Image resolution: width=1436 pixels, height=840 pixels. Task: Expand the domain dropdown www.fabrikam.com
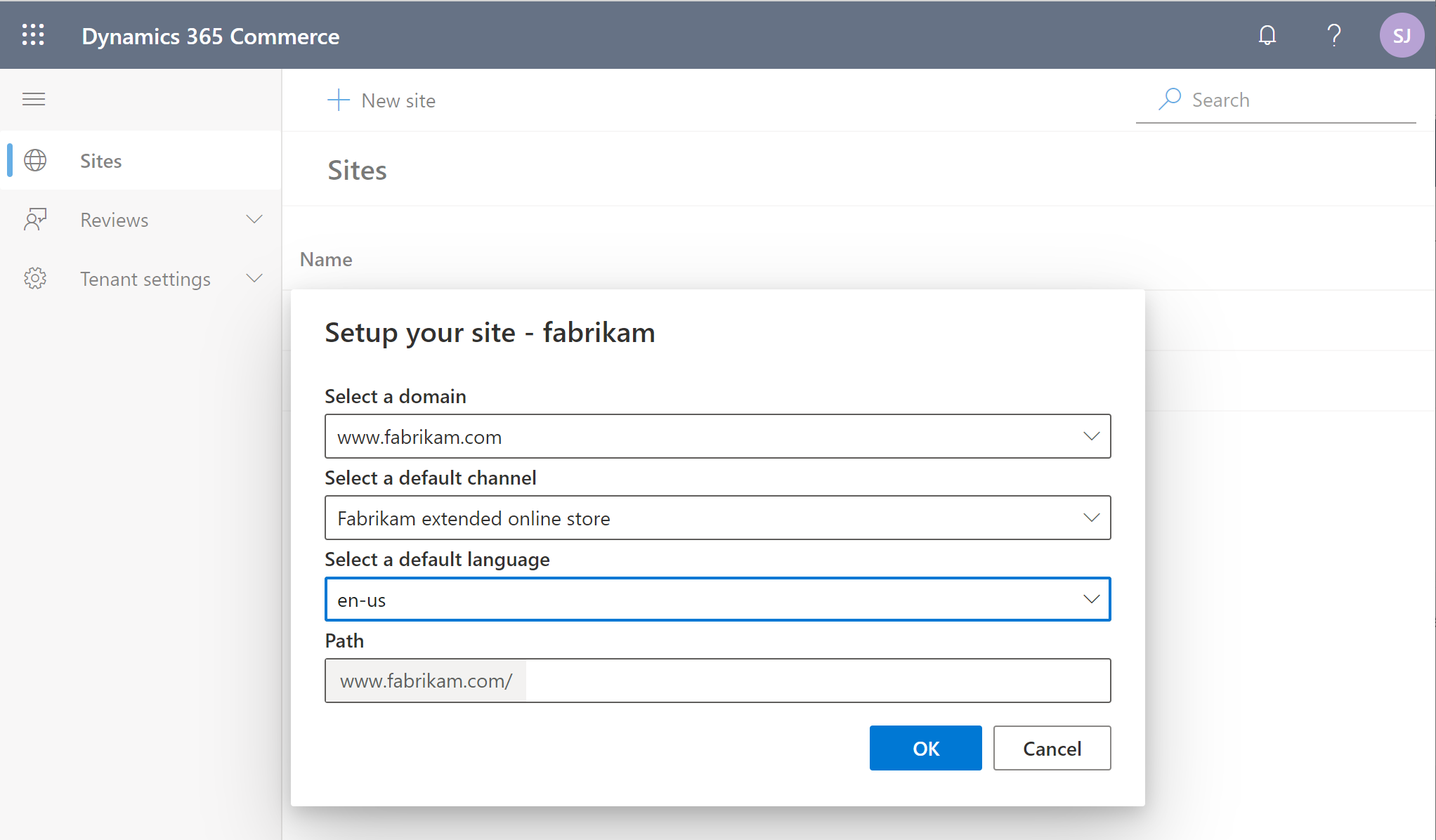point(1091,435)
